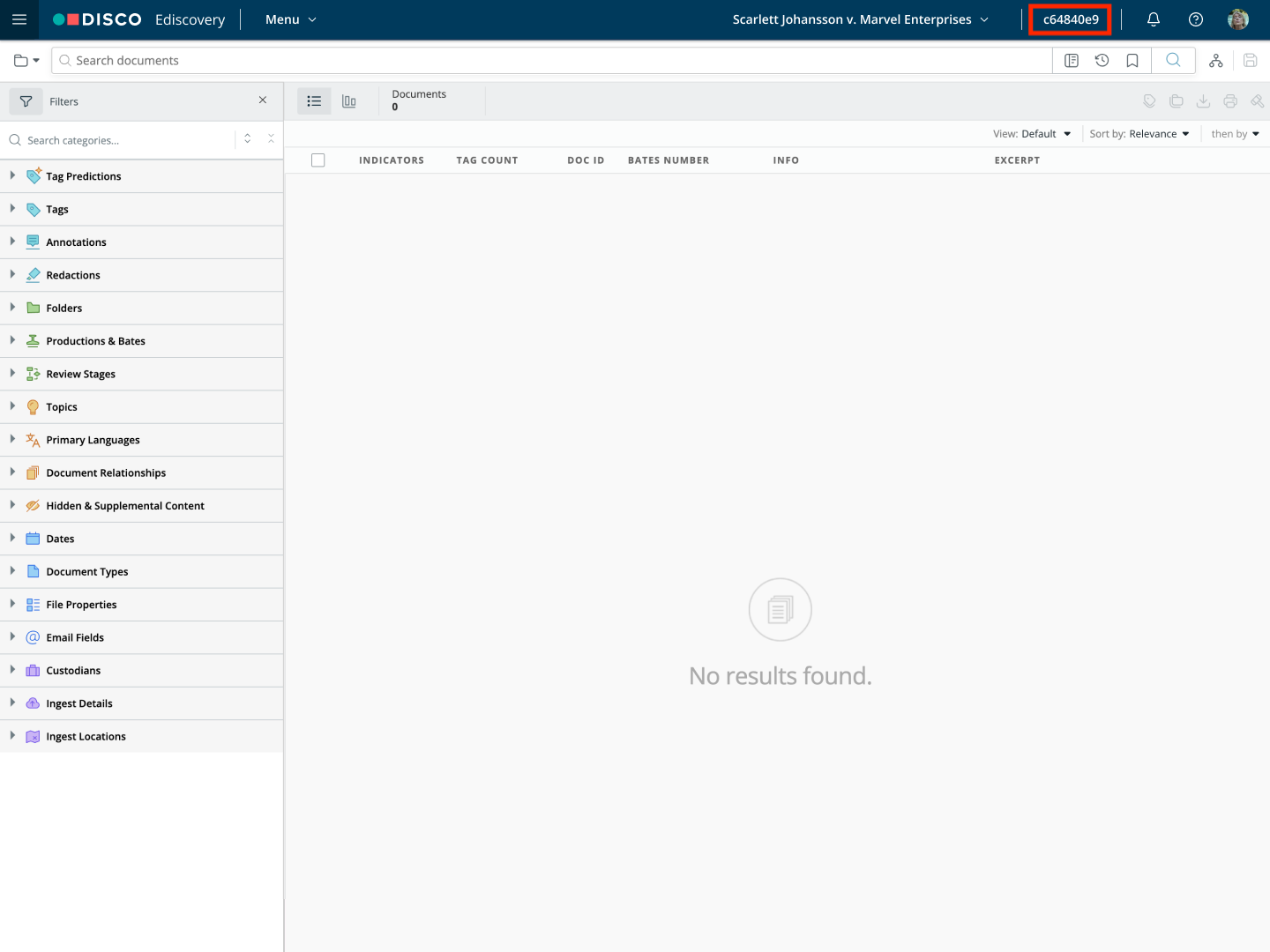Open the Sort by: Relevance dropdown
This screenshot has height=952, width=1270.
coord(1139,134)
